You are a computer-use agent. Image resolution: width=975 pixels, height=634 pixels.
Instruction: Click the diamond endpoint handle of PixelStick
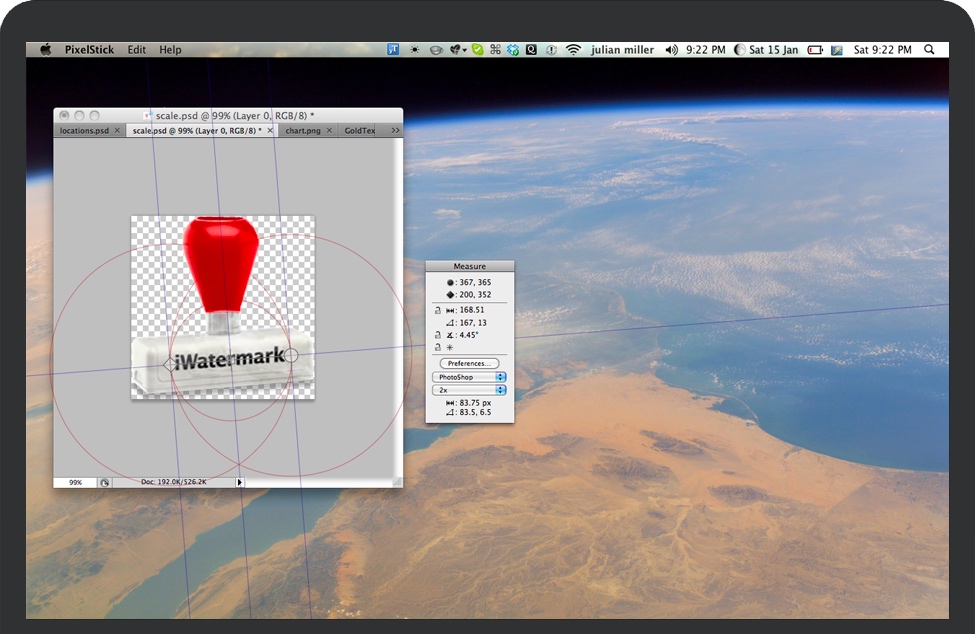[169, 366]
